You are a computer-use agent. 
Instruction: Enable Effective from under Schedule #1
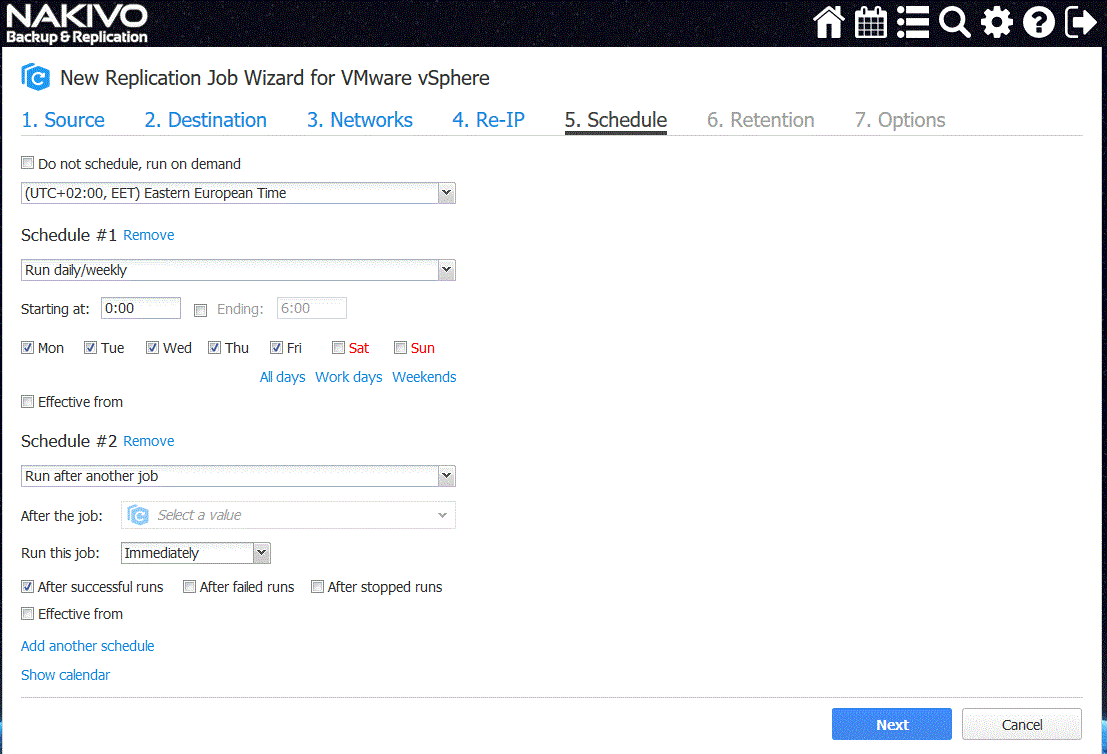tap(28, 402)
